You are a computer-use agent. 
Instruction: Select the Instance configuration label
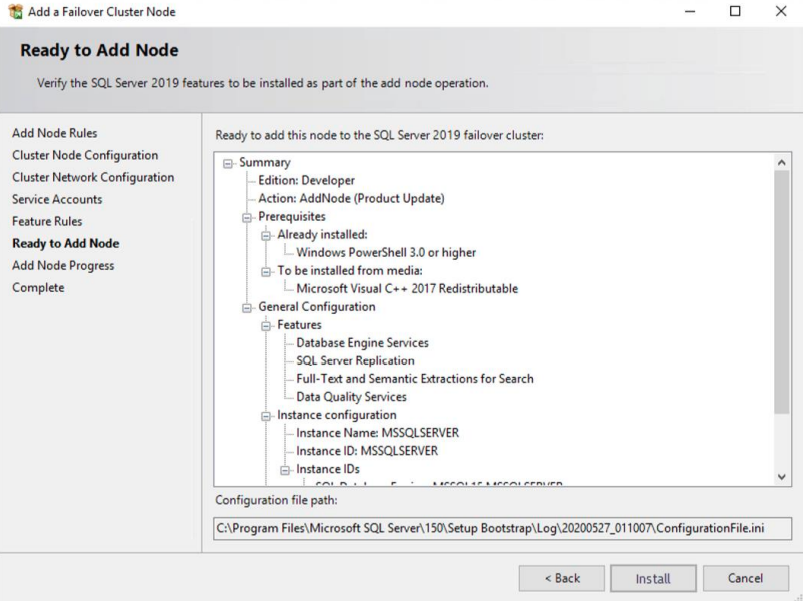tap(337, 415)
